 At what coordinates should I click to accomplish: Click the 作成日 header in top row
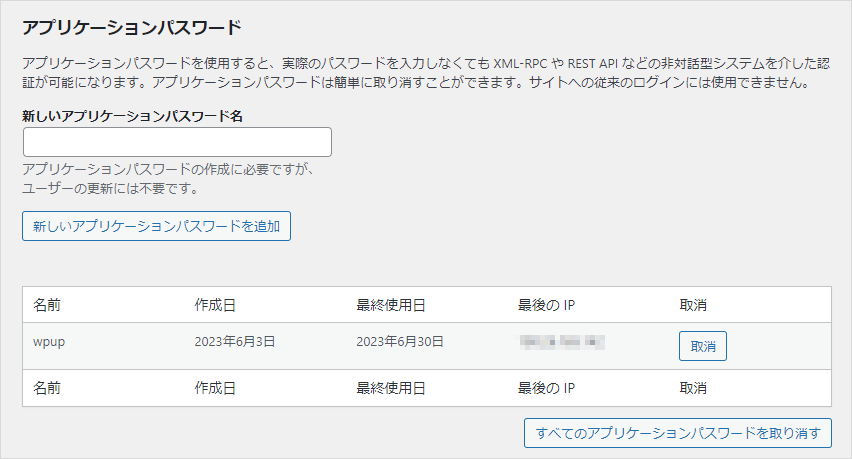pyautogui.click(x=215, y=305)
